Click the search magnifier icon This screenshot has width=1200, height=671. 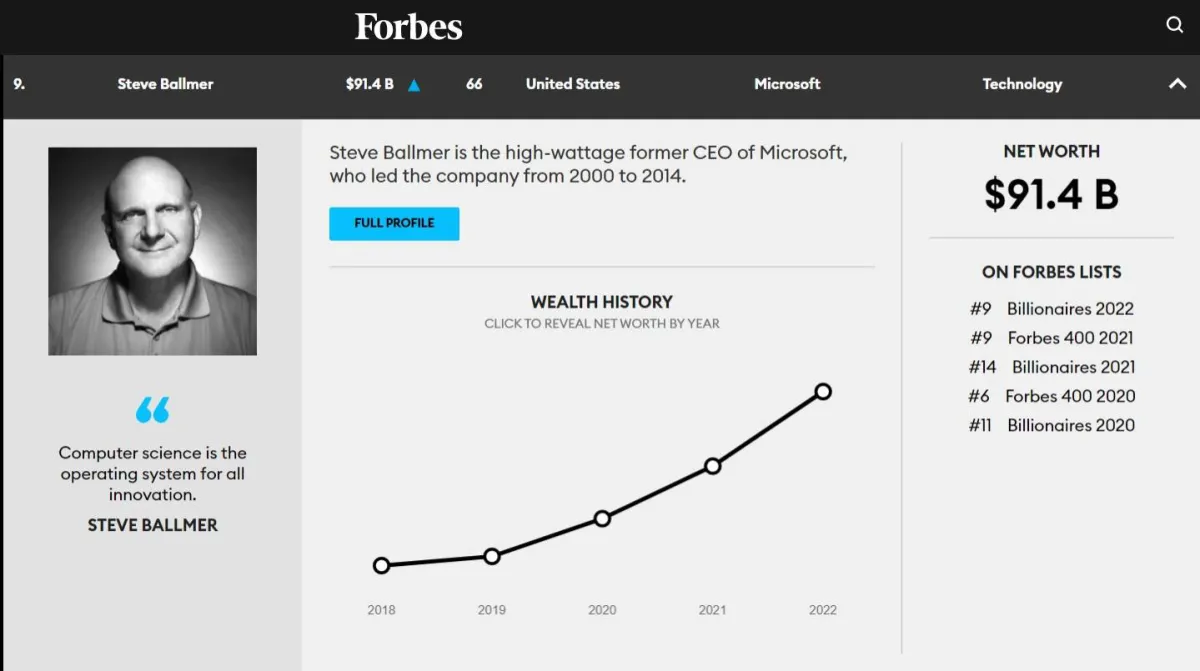coord(1175,25)
